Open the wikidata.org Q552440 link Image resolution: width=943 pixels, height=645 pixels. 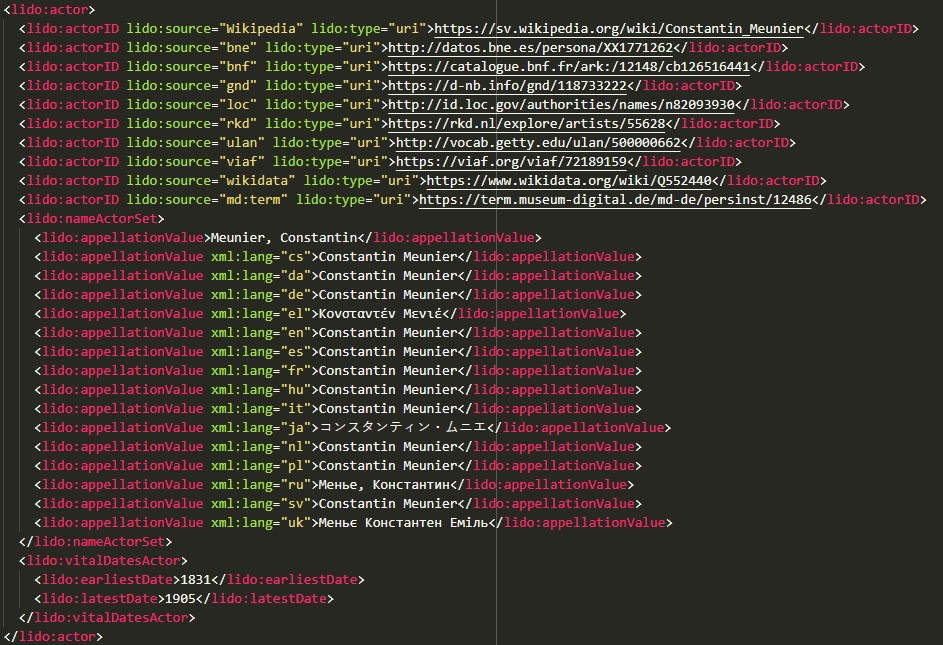tap(569, 181)
